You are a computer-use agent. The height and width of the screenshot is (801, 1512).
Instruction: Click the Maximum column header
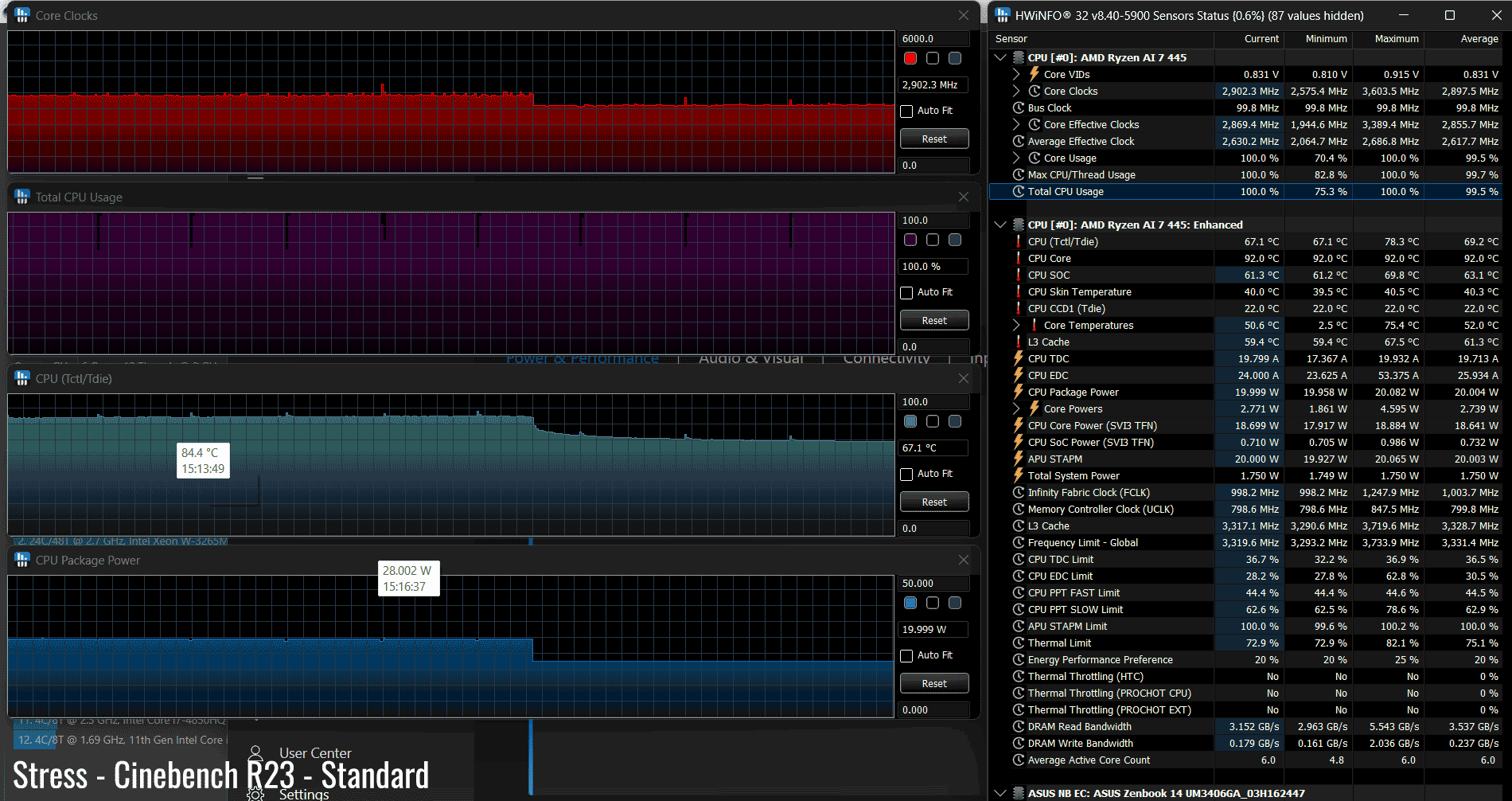tap(1387, 38)
